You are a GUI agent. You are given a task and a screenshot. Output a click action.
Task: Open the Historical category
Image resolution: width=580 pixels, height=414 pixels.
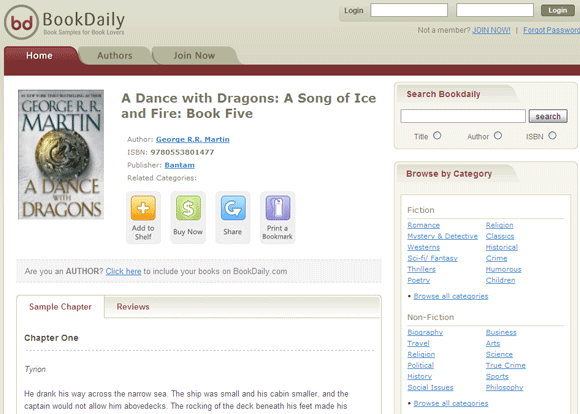(x=502, y=247)
